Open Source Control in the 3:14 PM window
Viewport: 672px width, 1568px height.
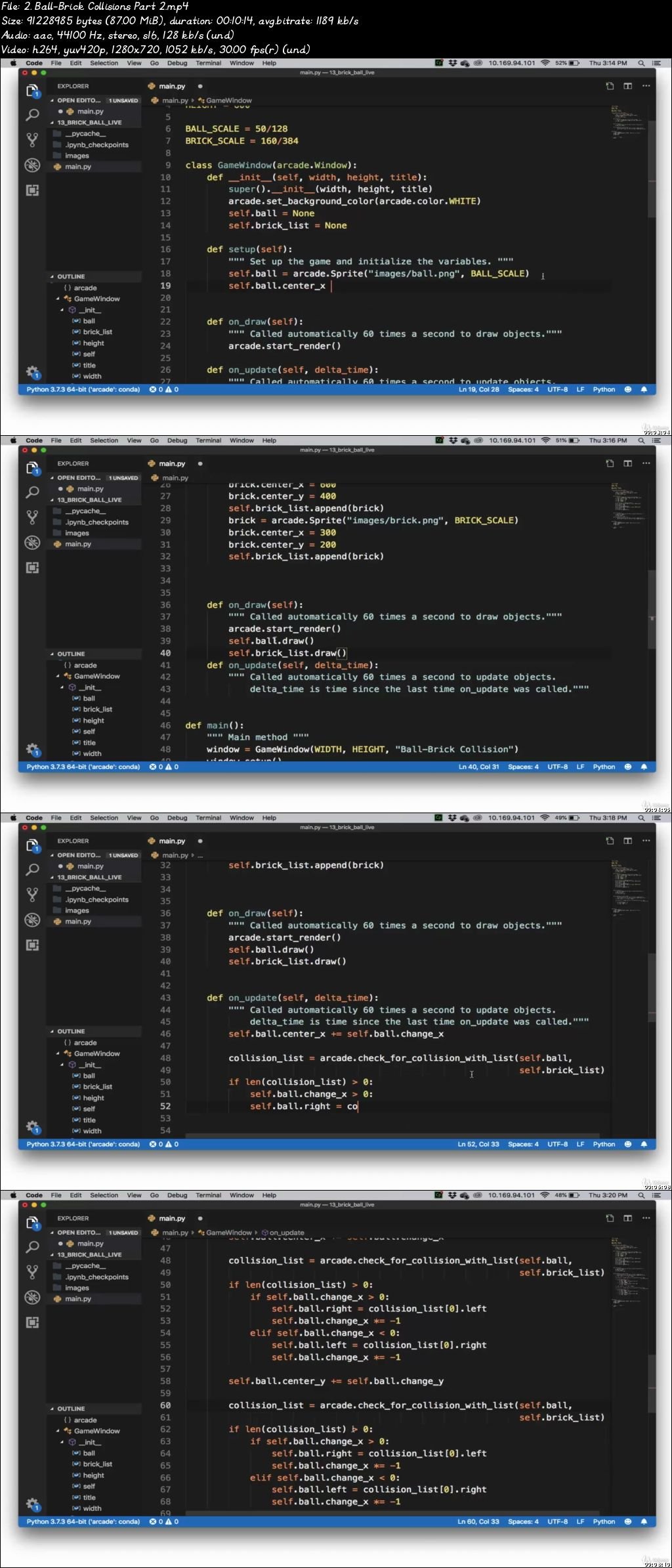click(x=32, y=140)
